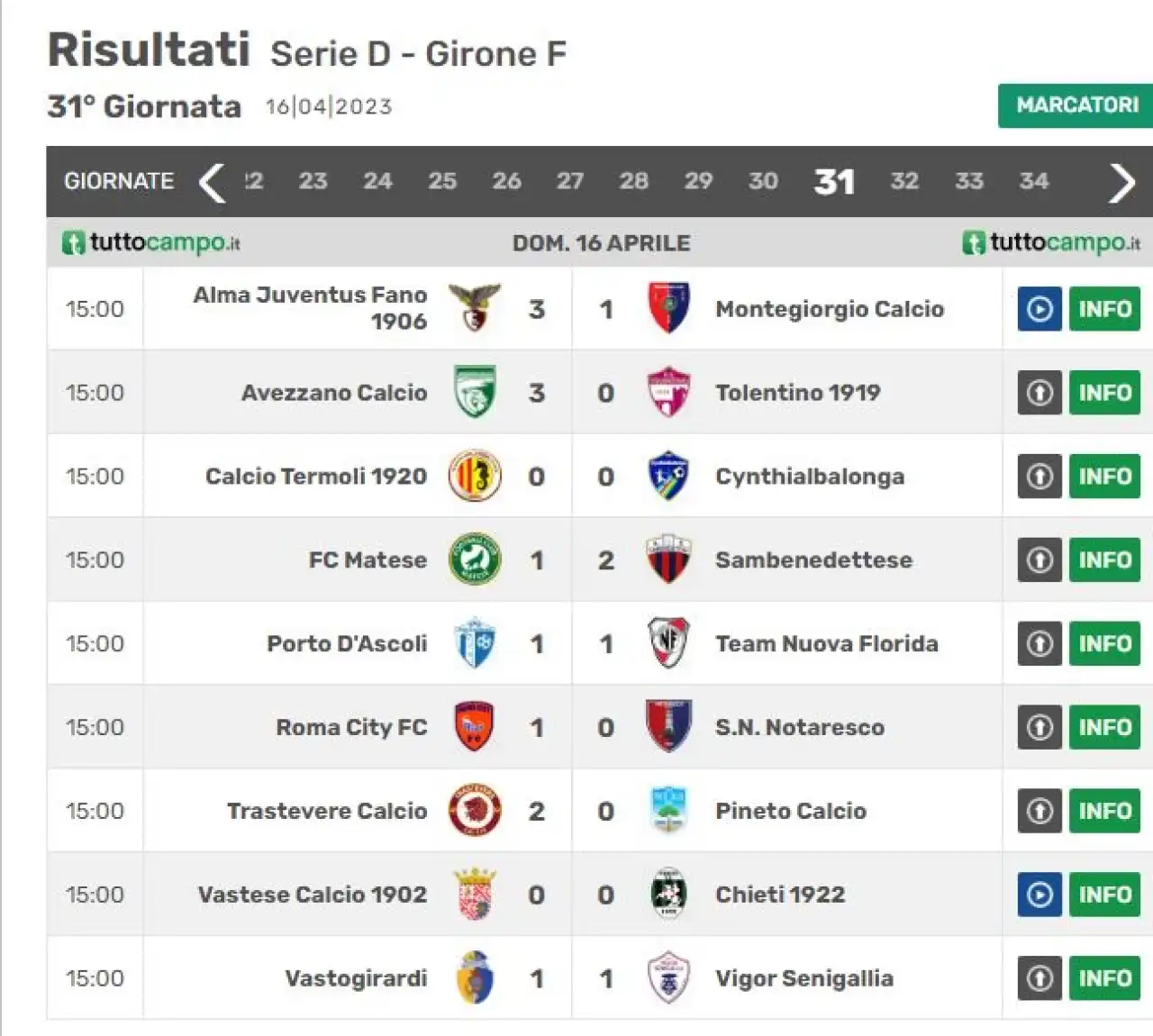Screen dimensions: 1153x1036
Task: Click the Avezzano Calcio green crest
Action: pyautogui.click(x=475, y=392)
